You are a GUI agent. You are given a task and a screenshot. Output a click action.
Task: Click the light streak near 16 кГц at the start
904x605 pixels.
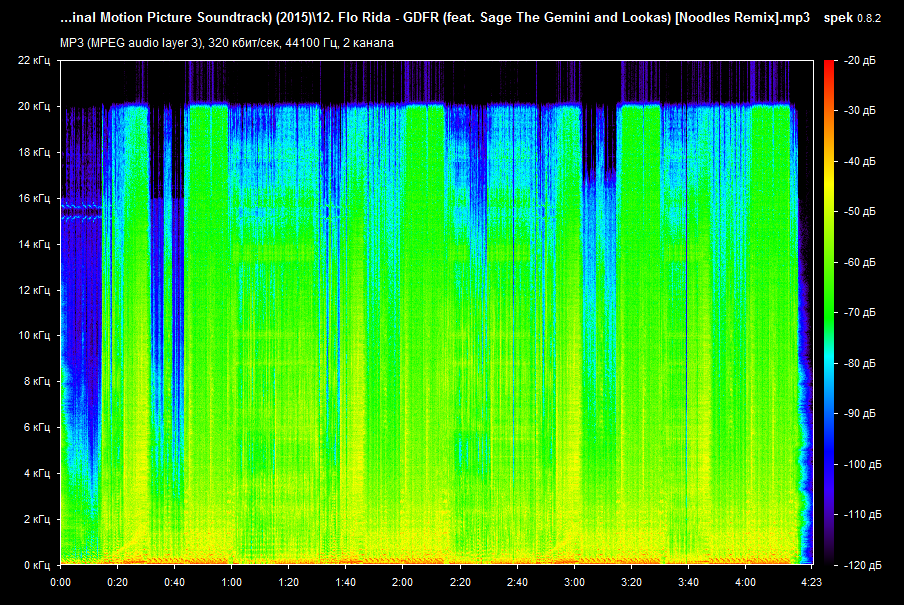point(80,208)
